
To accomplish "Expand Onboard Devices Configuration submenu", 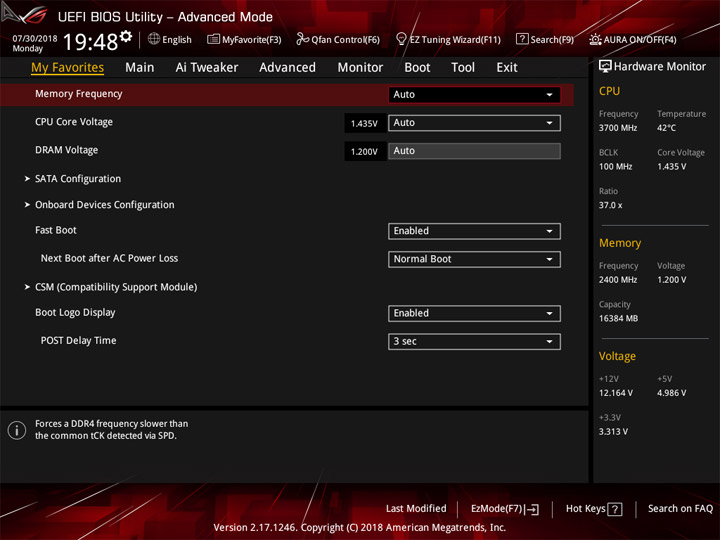I will click(104, 205).
